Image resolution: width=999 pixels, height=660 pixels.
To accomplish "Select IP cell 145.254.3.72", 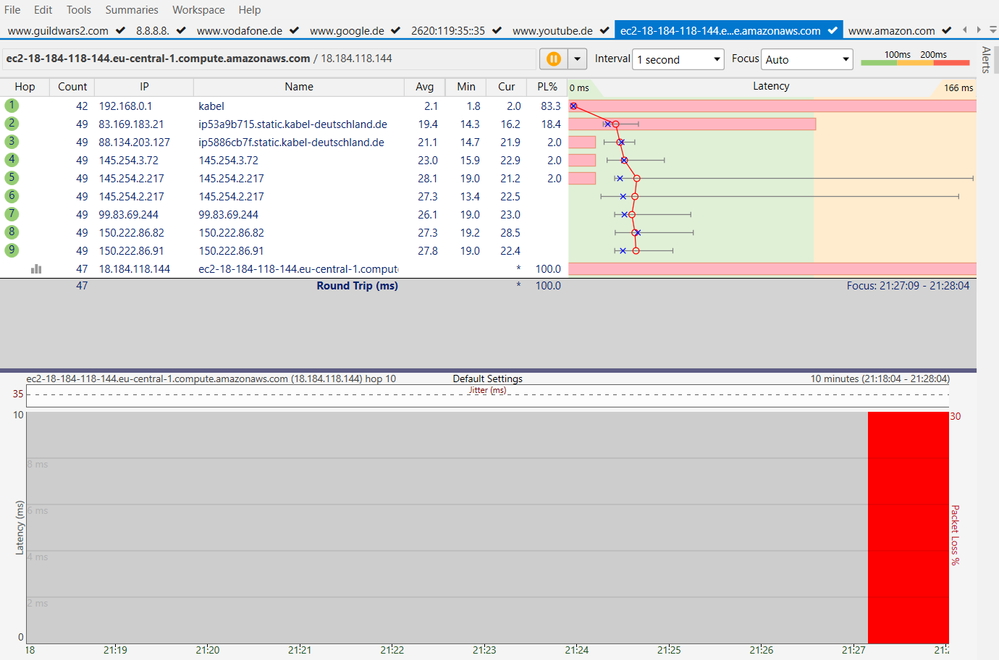I will click(x=128, y=160).
